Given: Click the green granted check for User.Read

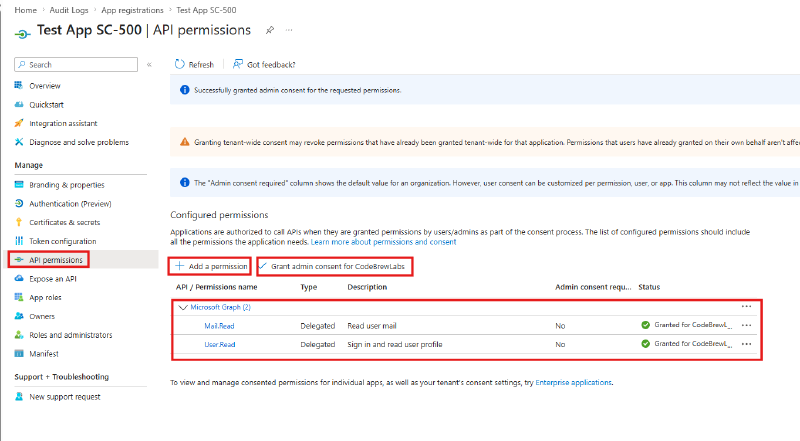Looking at the screenshot, I should 645,344.
